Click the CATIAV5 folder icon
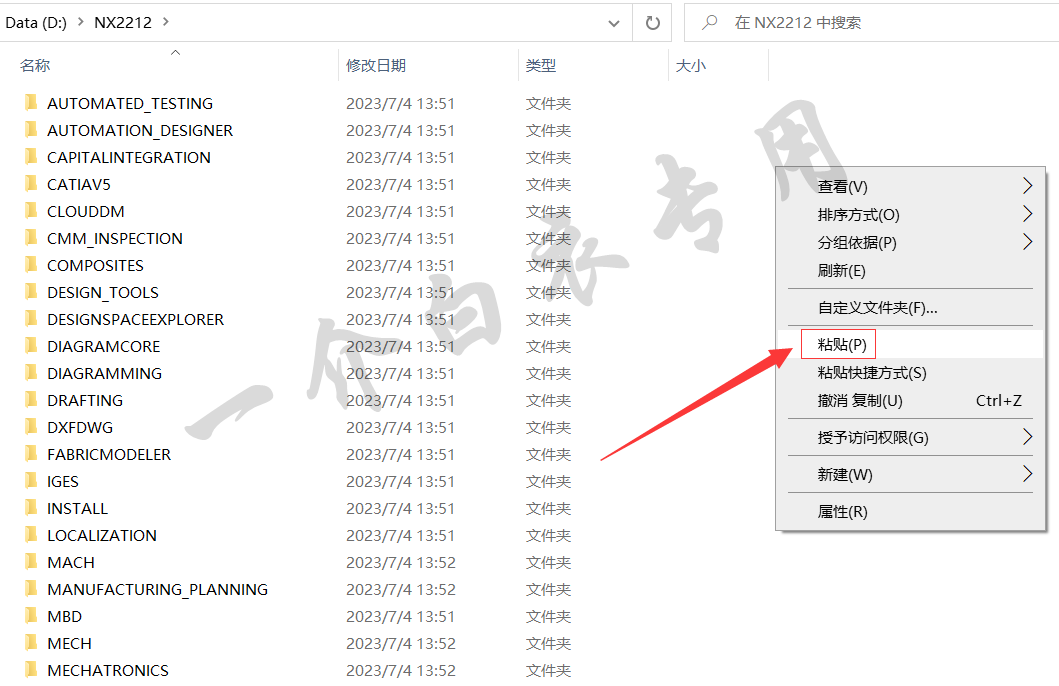This screenshot has width=1059, height=686. (30, 184)
